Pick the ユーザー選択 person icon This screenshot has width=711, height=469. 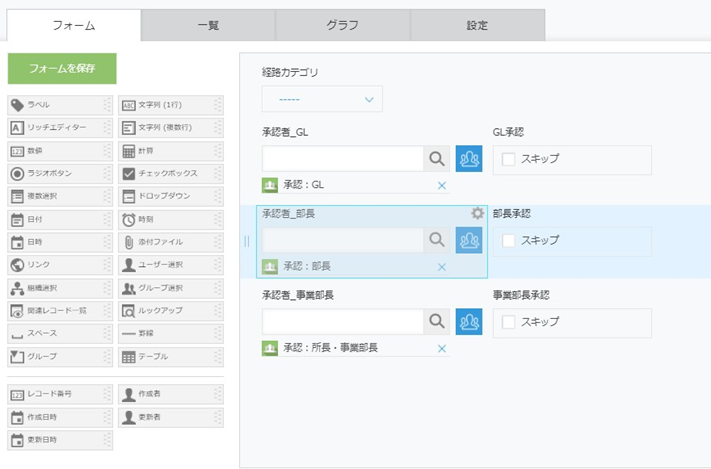[129, 265]
